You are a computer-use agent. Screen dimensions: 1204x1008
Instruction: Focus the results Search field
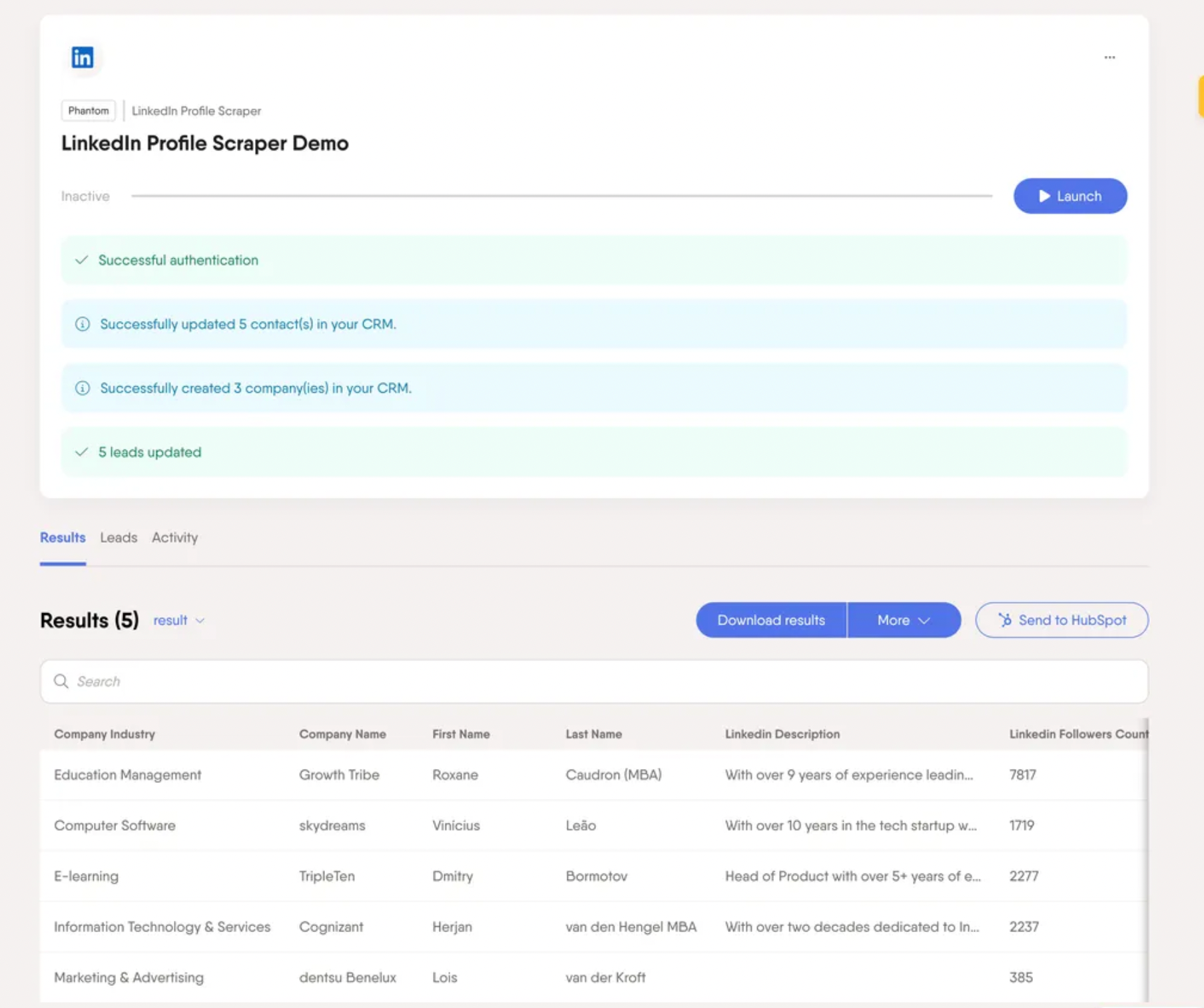[599, 681]
